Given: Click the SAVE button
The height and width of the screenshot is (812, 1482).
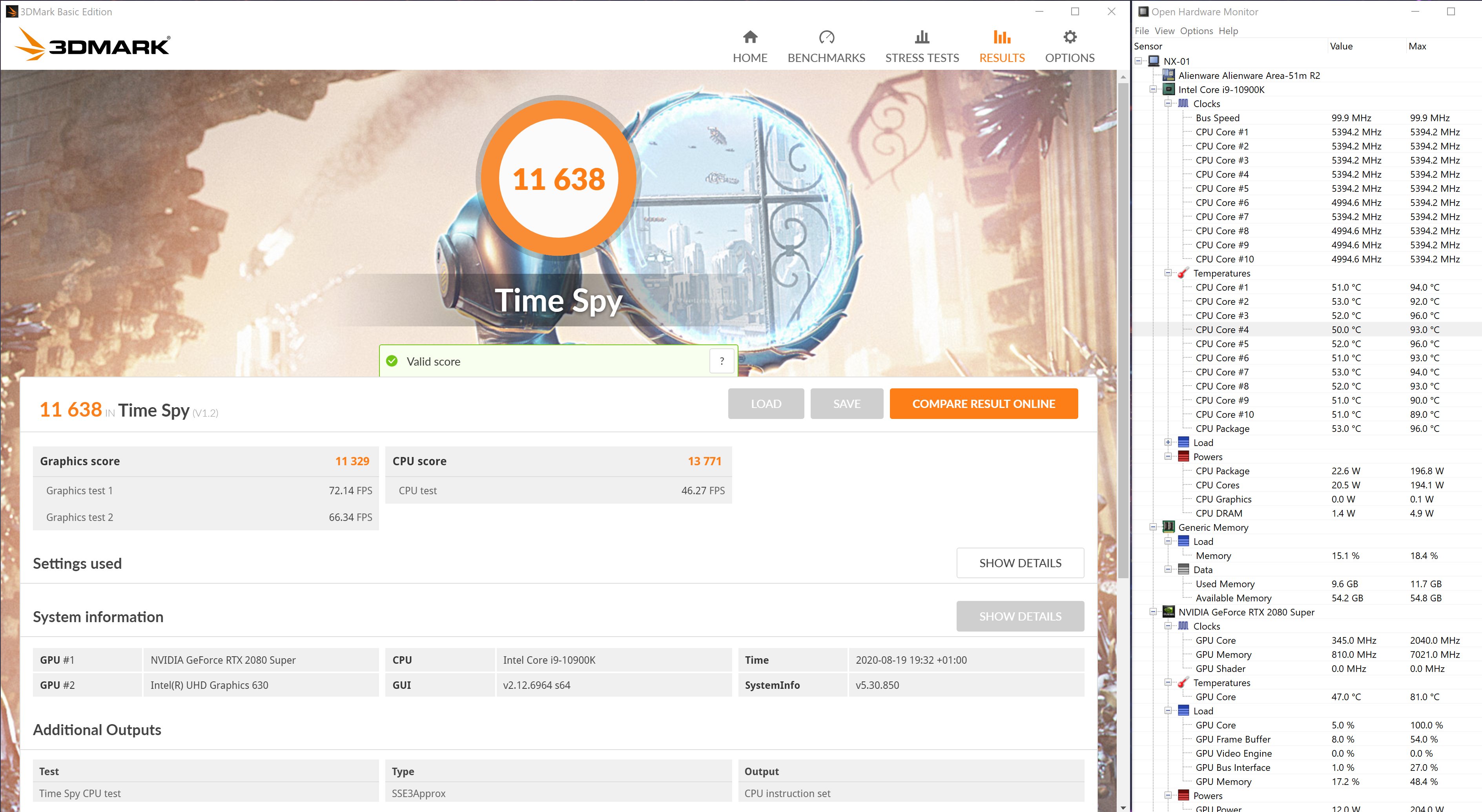Looking at the screenshot, I should 846,404.
